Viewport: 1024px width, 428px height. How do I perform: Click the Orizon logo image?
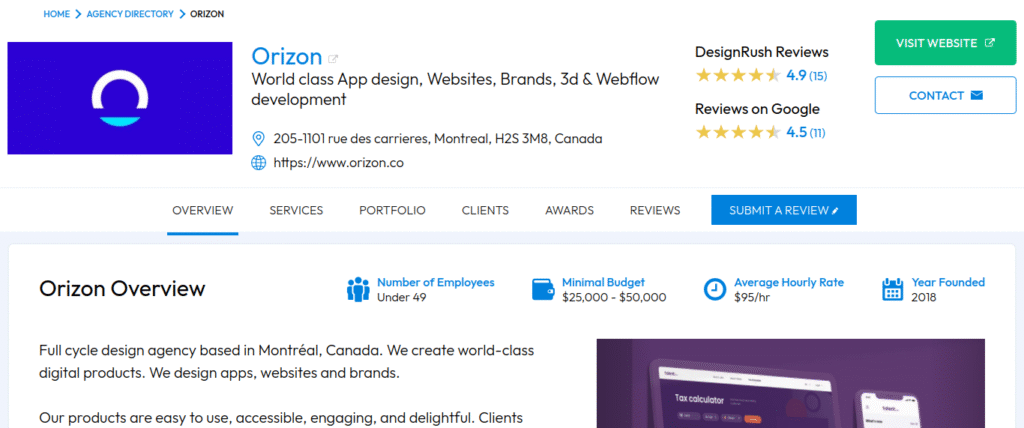click(121, 98)
